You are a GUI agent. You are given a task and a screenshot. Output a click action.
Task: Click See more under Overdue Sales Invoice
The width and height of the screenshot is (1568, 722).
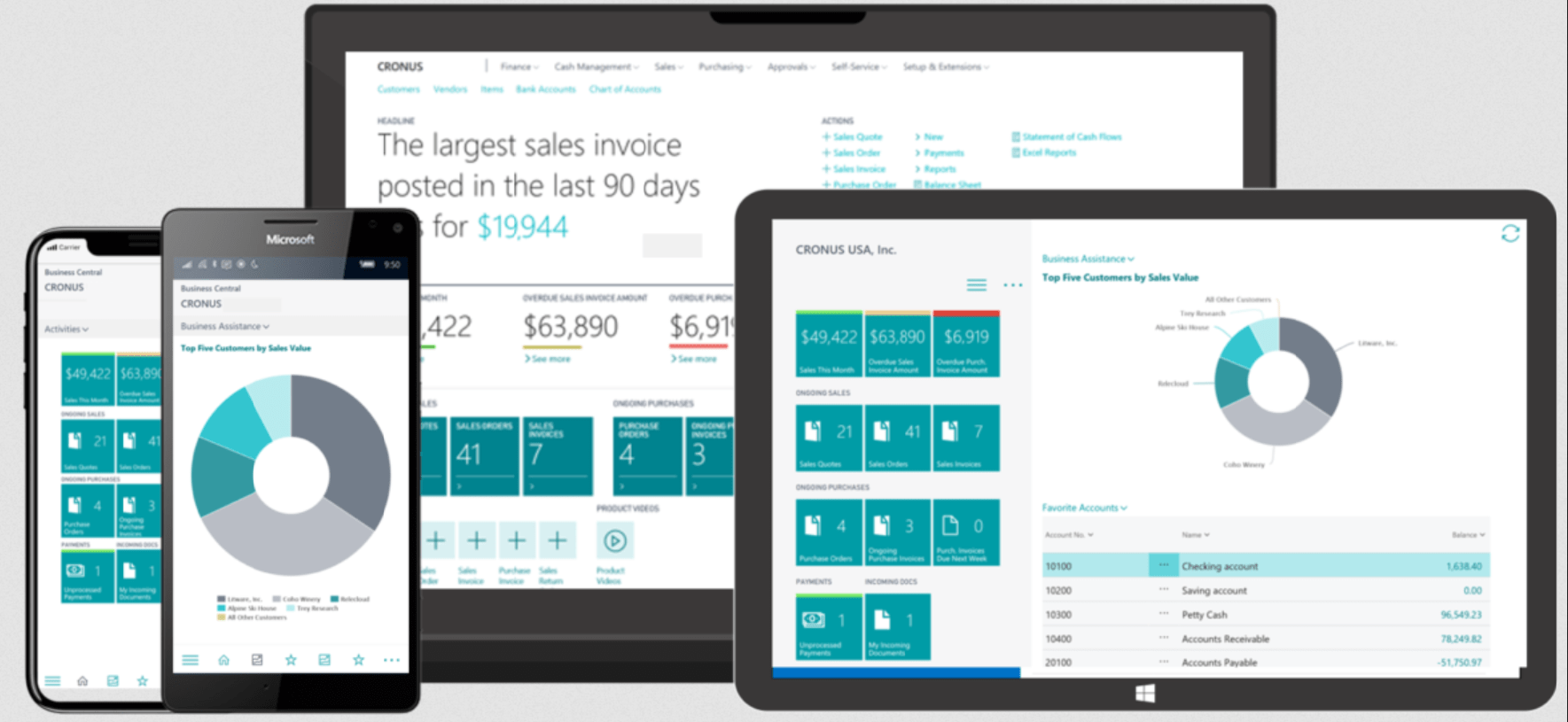[548, 359]
